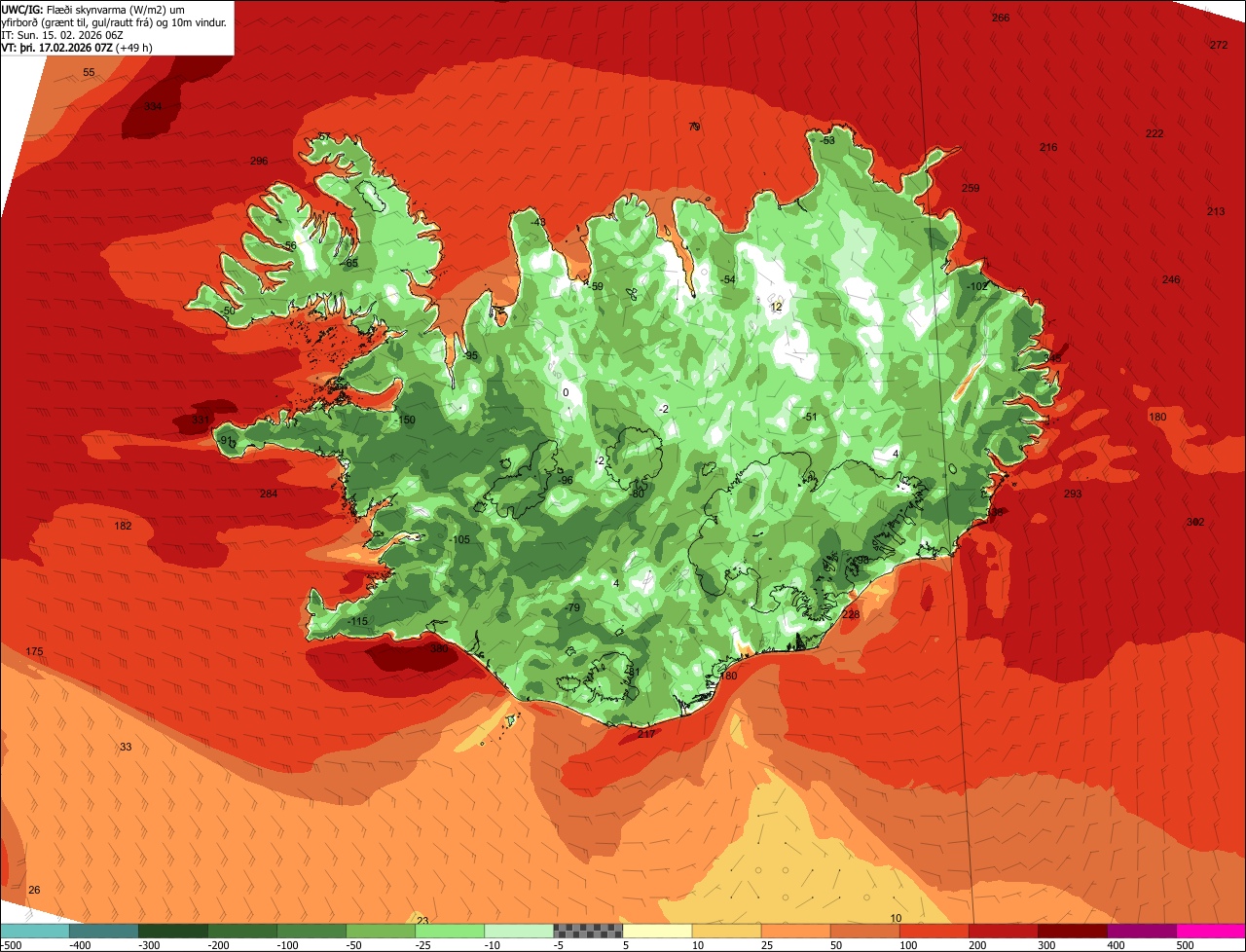
Task: Click the legend tick label 500
Action: (x=1183, y=945)
